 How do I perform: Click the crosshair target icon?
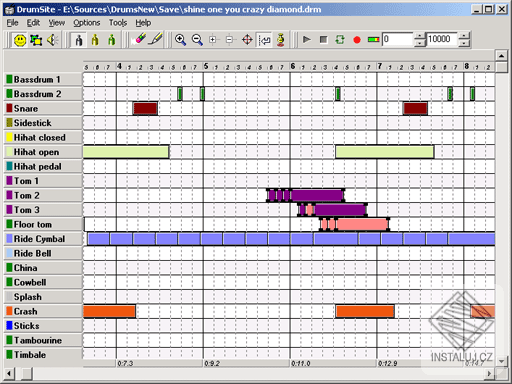(247, 40)
